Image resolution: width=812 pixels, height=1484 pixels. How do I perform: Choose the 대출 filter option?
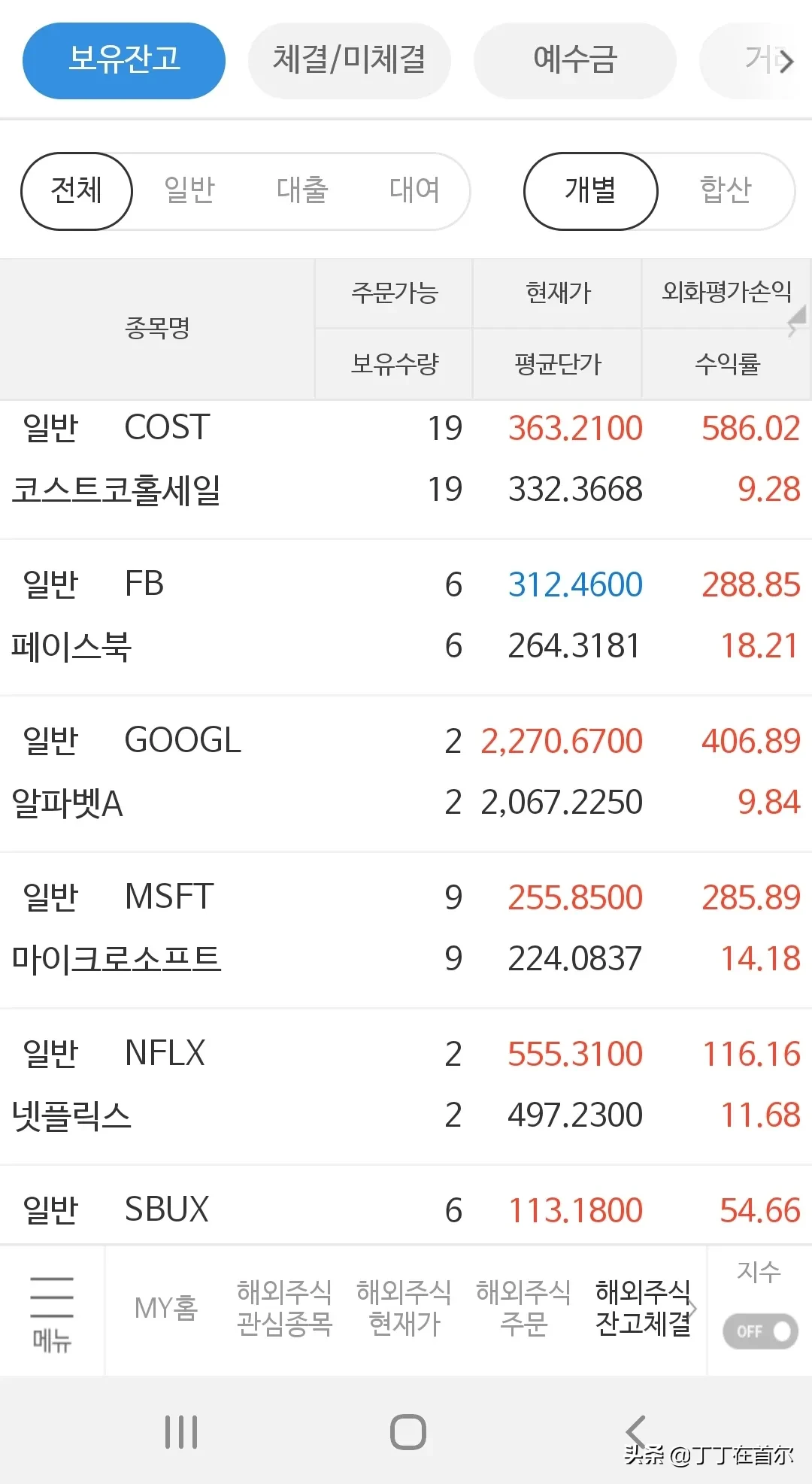302,190
